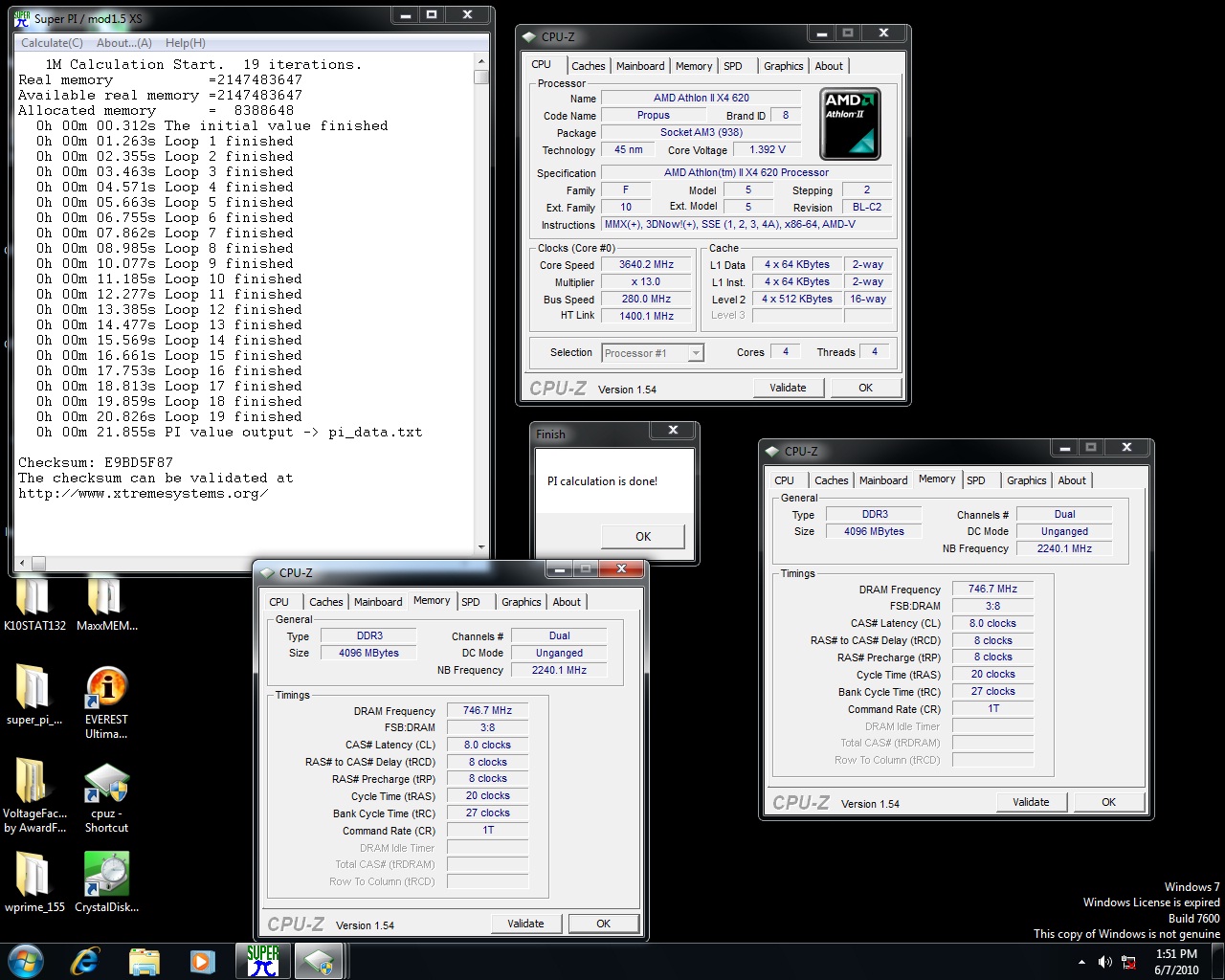Click the Name field AMD Athlon II X4 620
Image resolution: width=1225 pixels, height=980 pixels.
(702, 98)
